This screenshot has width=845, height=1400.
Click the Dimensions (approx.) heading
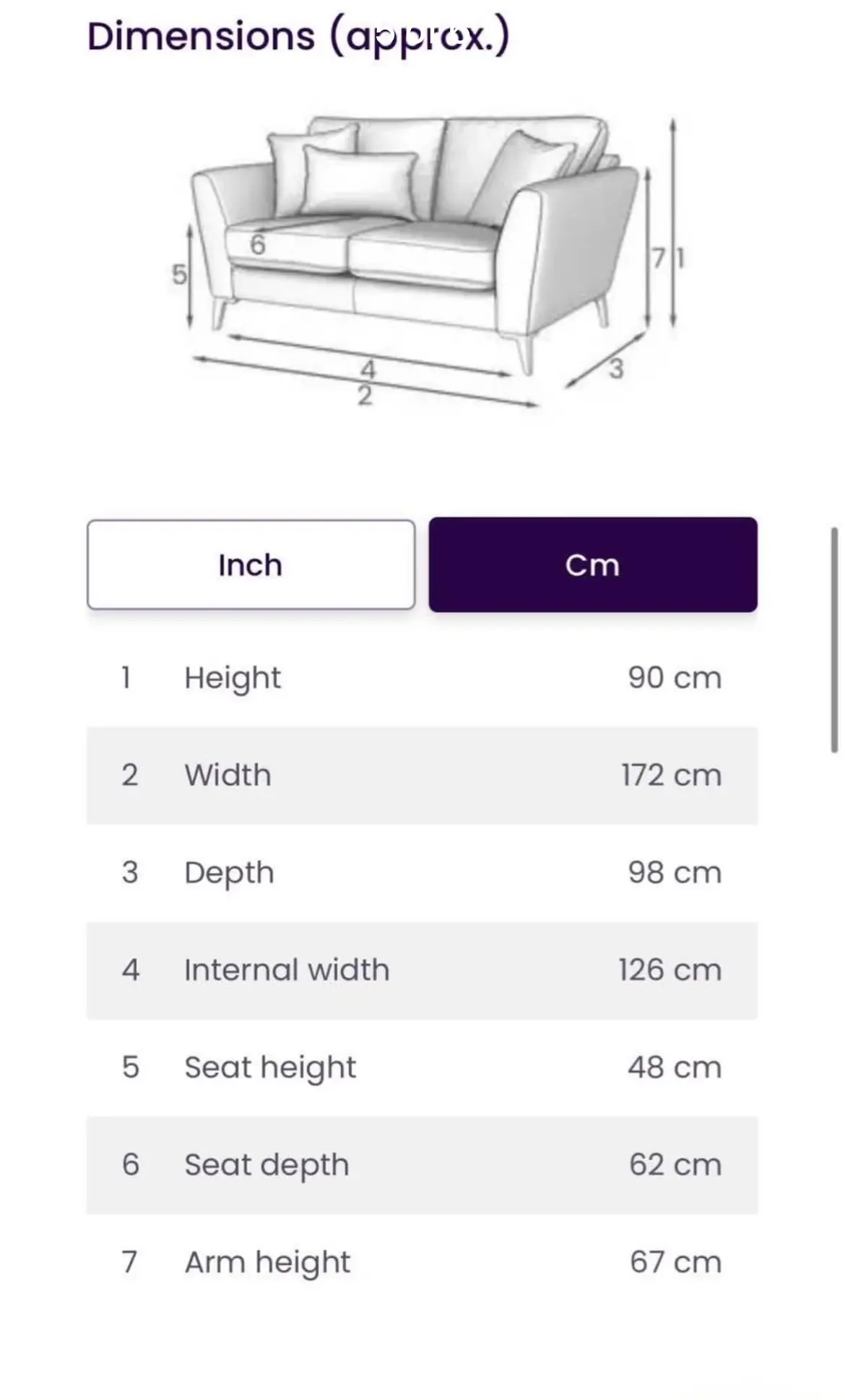[x=298, y=36]
